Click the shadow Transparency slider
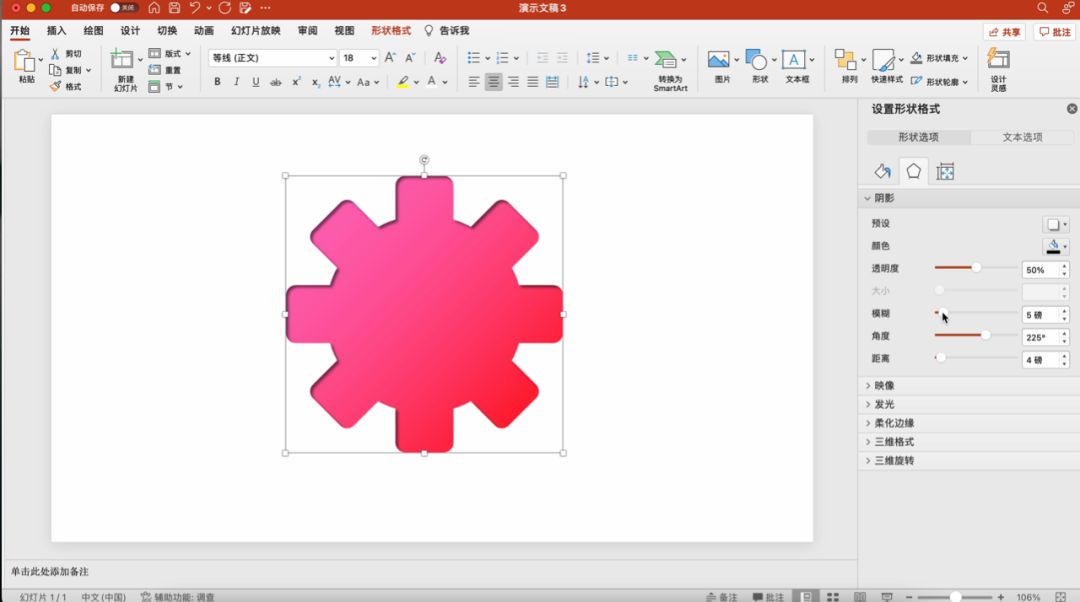The width and height of the screenshot is (1080, 602). coord(975,267)
